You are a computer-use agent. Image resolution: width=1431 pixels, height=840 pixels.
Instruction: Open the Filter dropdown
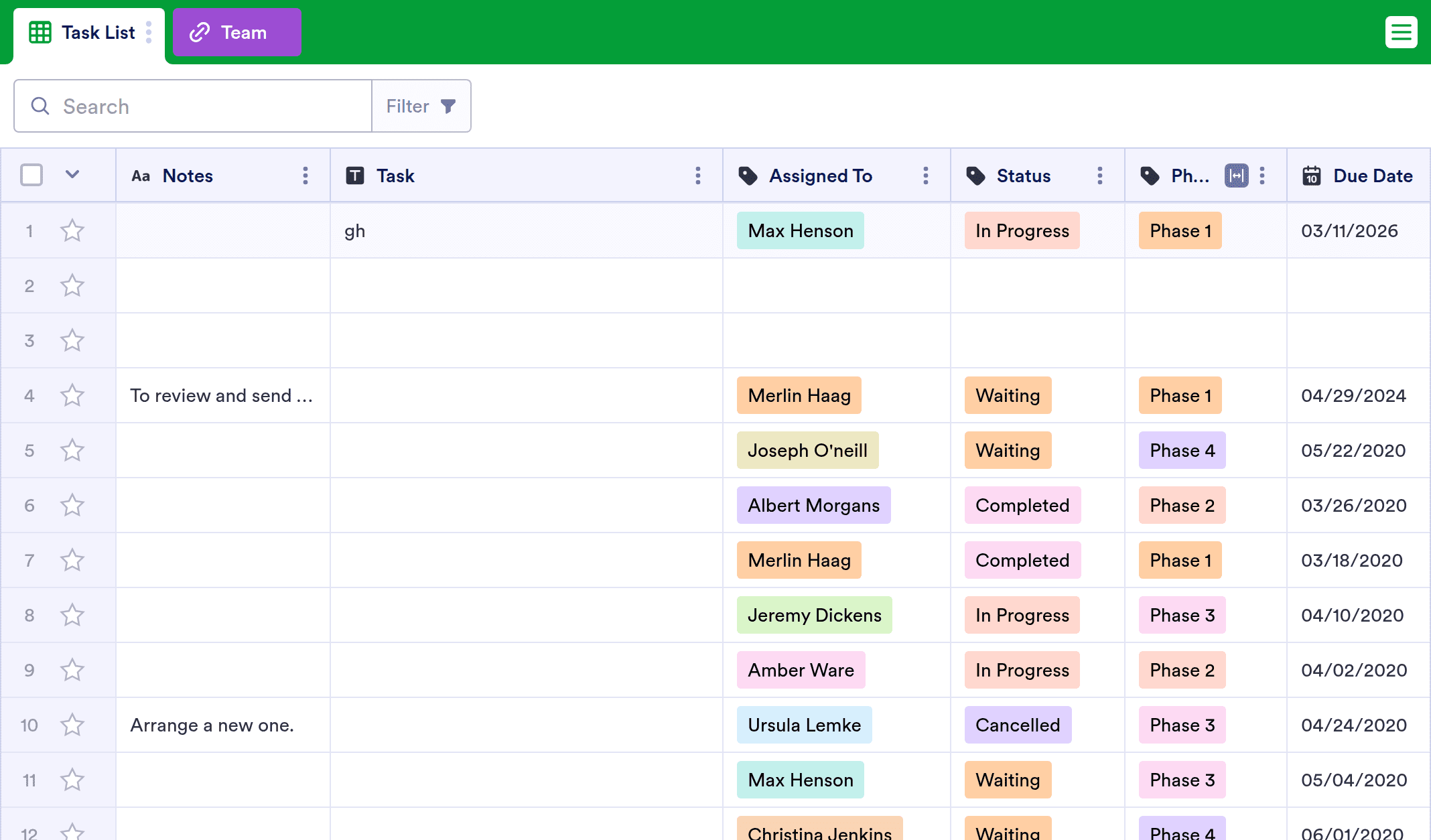point(408,106)
